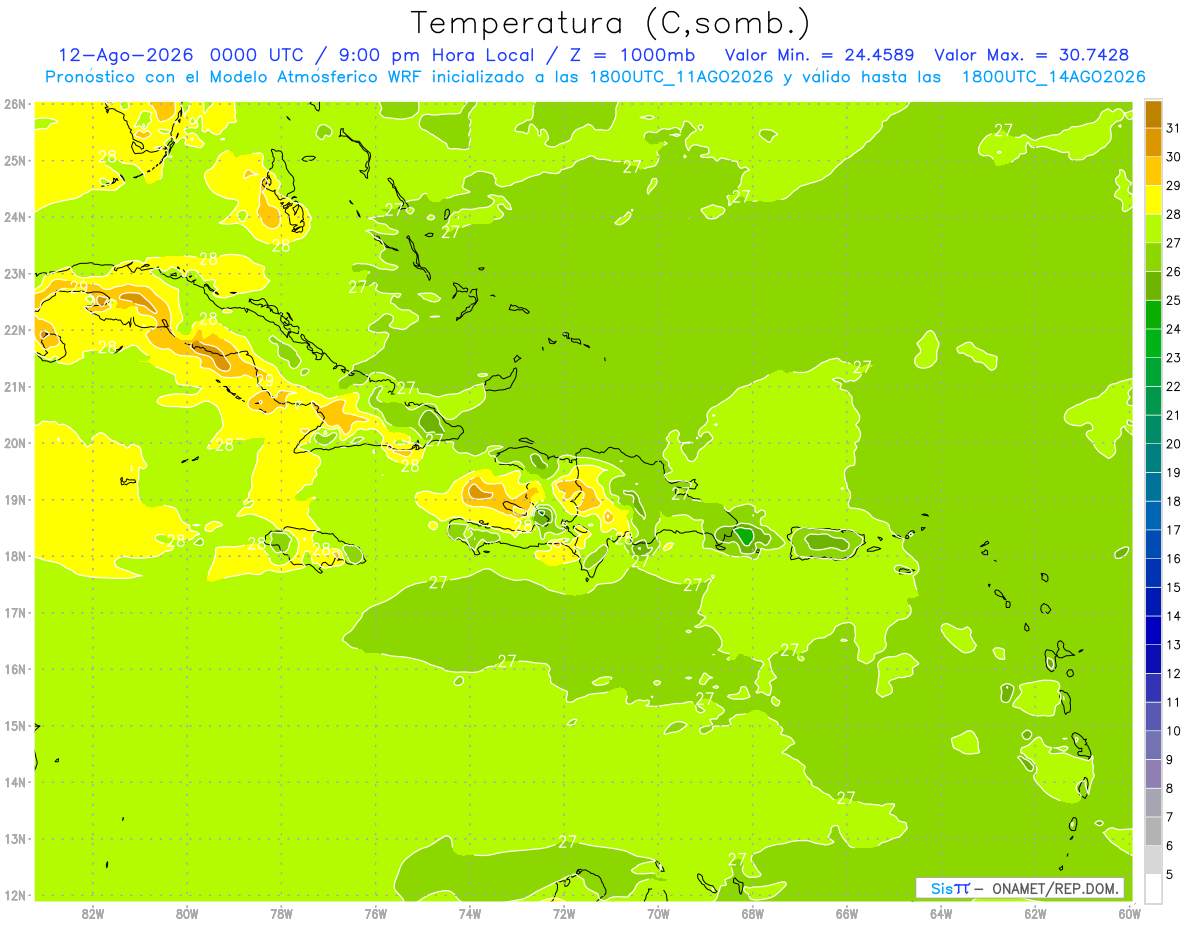The width and height of the screenshot is (1200, 927).
Task: Click the "60W" longitude axis label
Action: pos(1130,913)
